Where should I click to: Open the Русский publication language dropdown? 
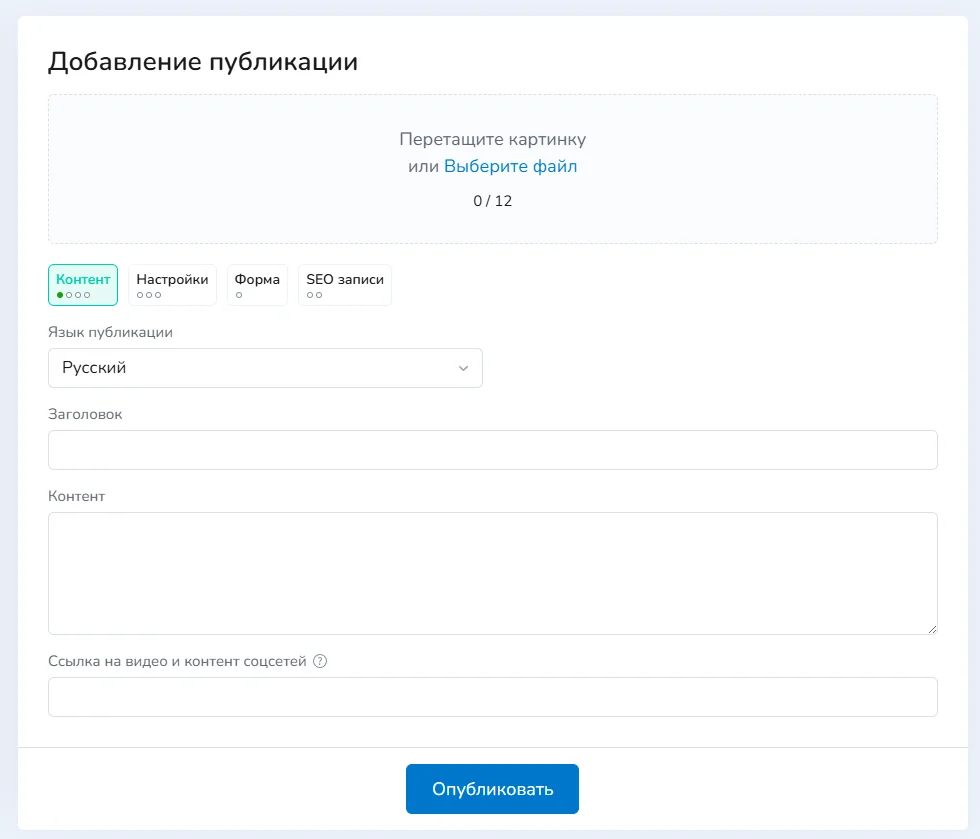pos(265,368)
